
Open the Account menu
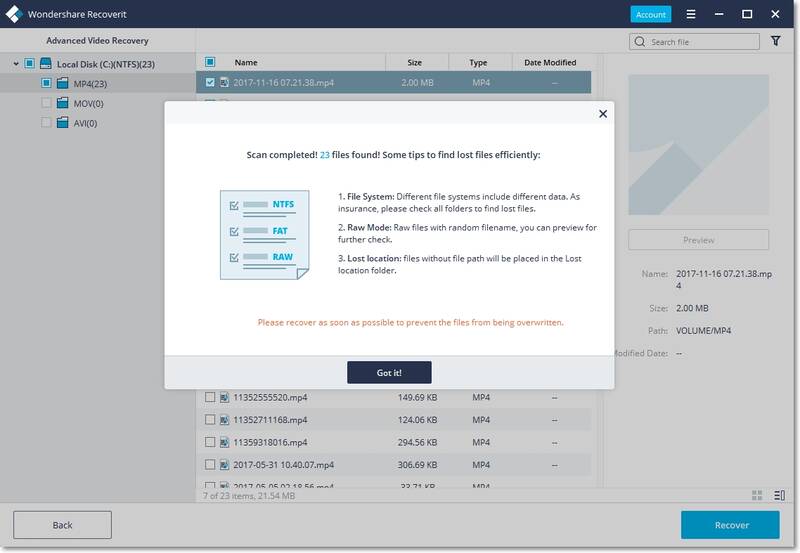pos(650,14)
